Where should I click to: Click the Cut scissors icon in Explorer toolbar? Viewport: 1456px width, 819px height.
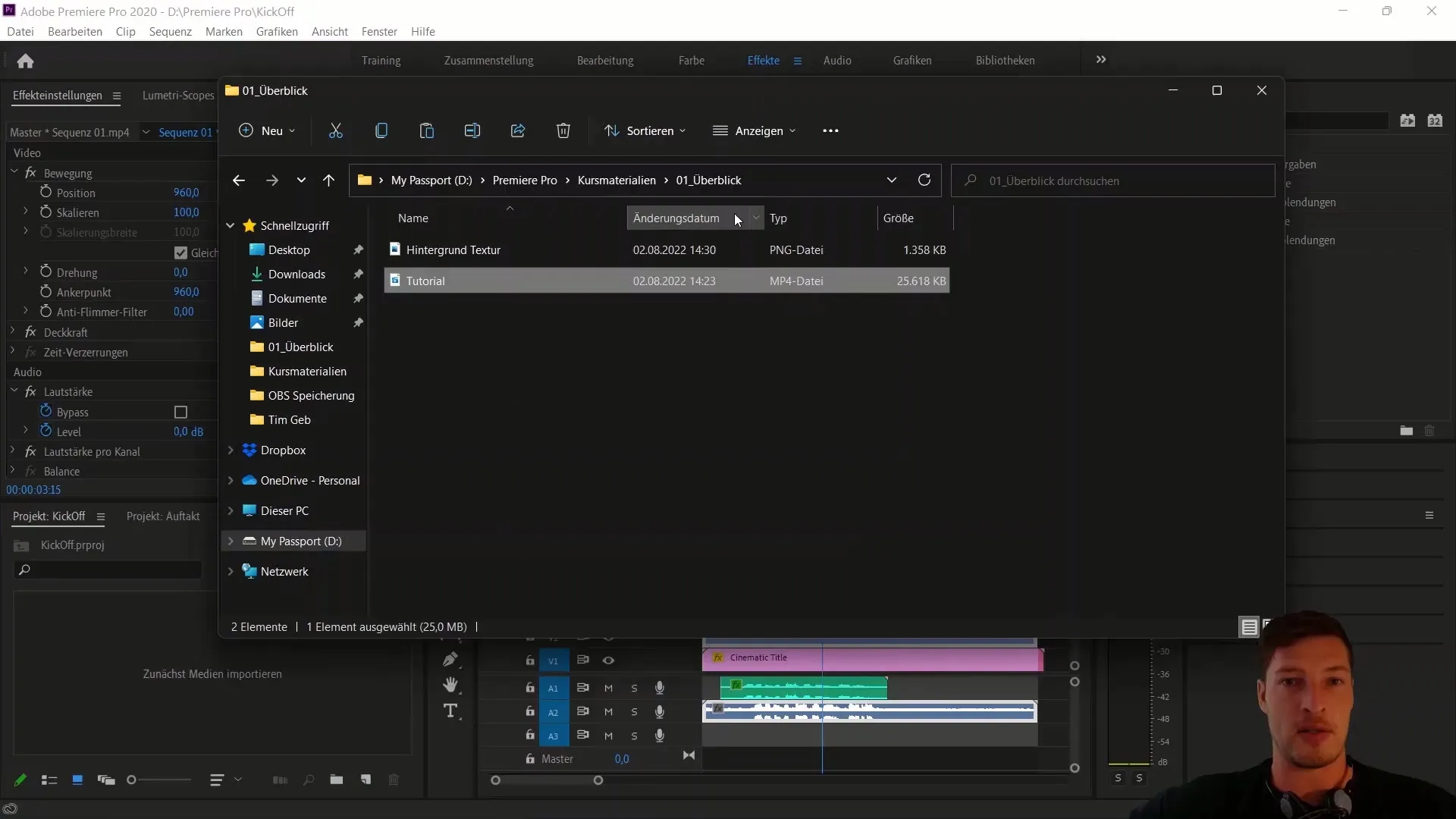point(336,130)
